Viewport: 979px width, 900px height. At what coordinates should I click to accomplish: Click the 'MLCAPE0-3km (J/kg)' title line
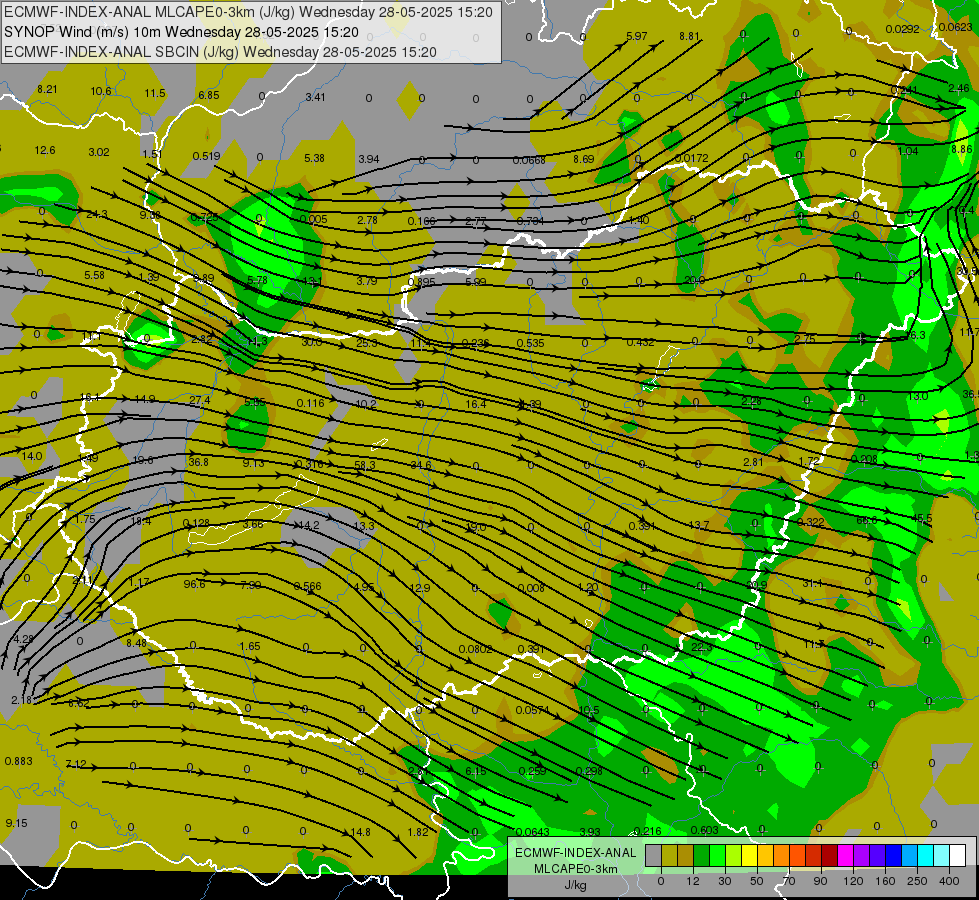[x=248, y=12]
